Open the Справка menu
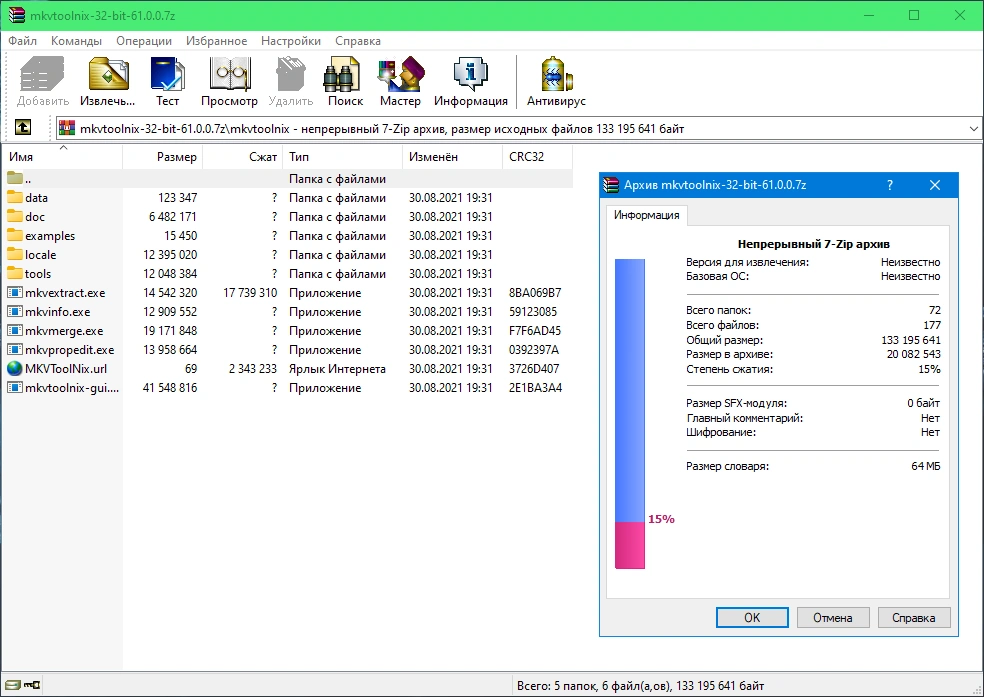984x697 pixels. click(358, 41)
